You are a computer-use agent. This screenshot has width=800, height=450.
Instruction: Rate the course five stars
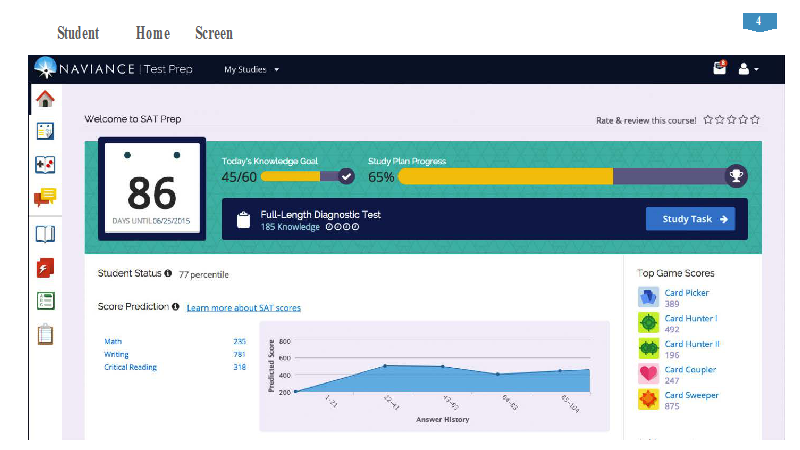point(755,120)
